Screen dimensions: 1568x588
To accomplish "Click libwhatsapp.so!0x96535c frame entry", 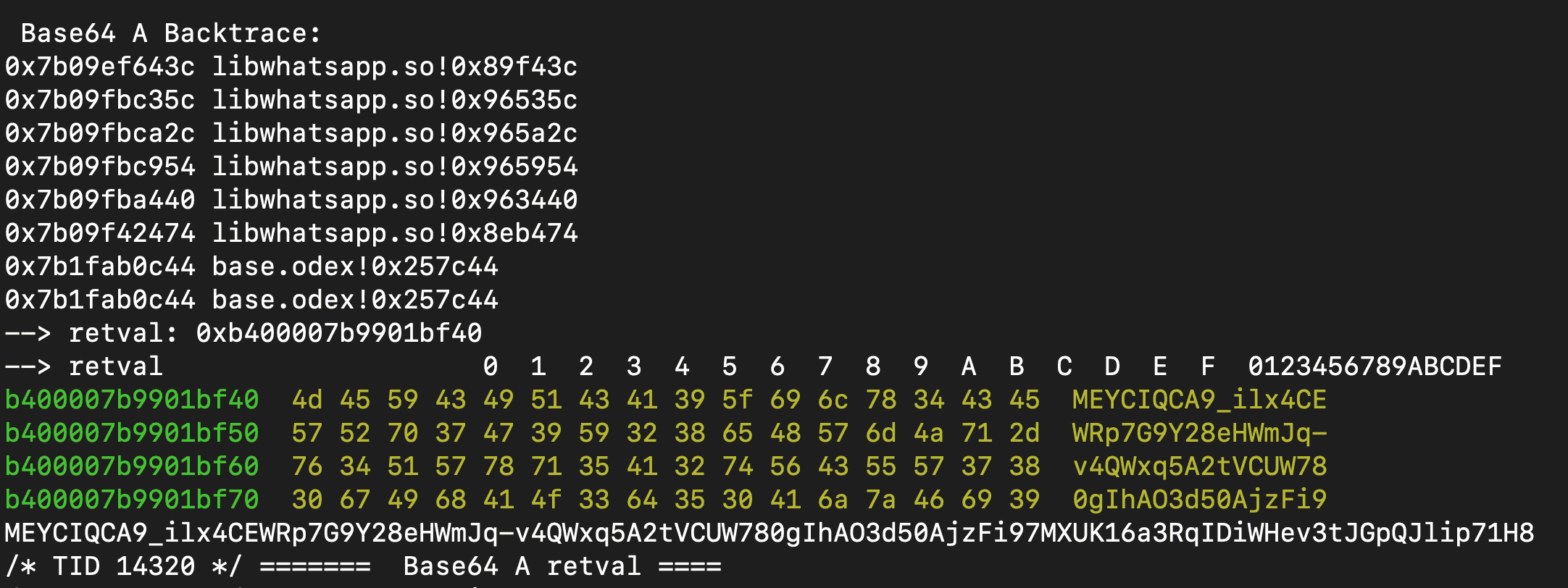I will tap(395, 100).
